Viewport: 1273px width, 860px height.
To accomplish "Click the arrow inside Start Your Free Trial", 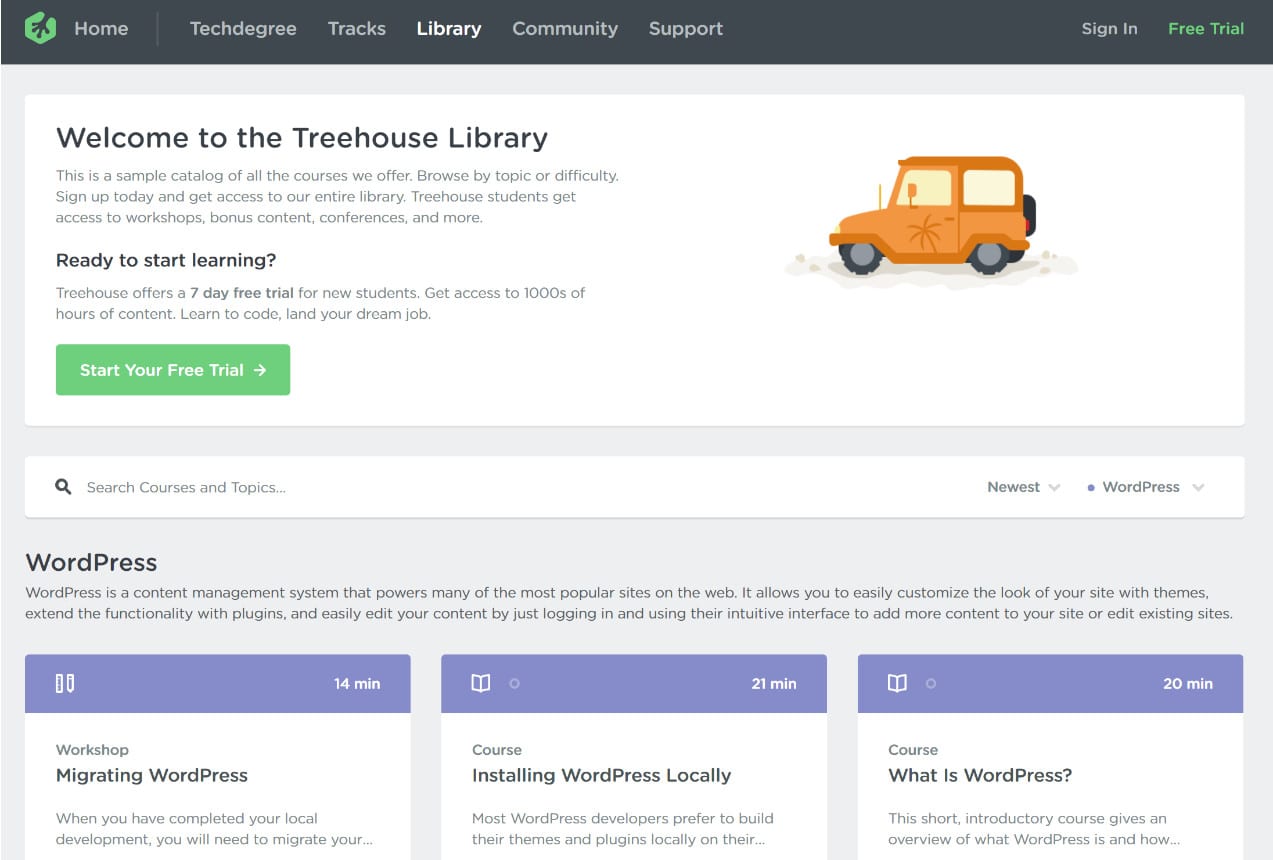I will pyautogui.click(x=260, y=369).
